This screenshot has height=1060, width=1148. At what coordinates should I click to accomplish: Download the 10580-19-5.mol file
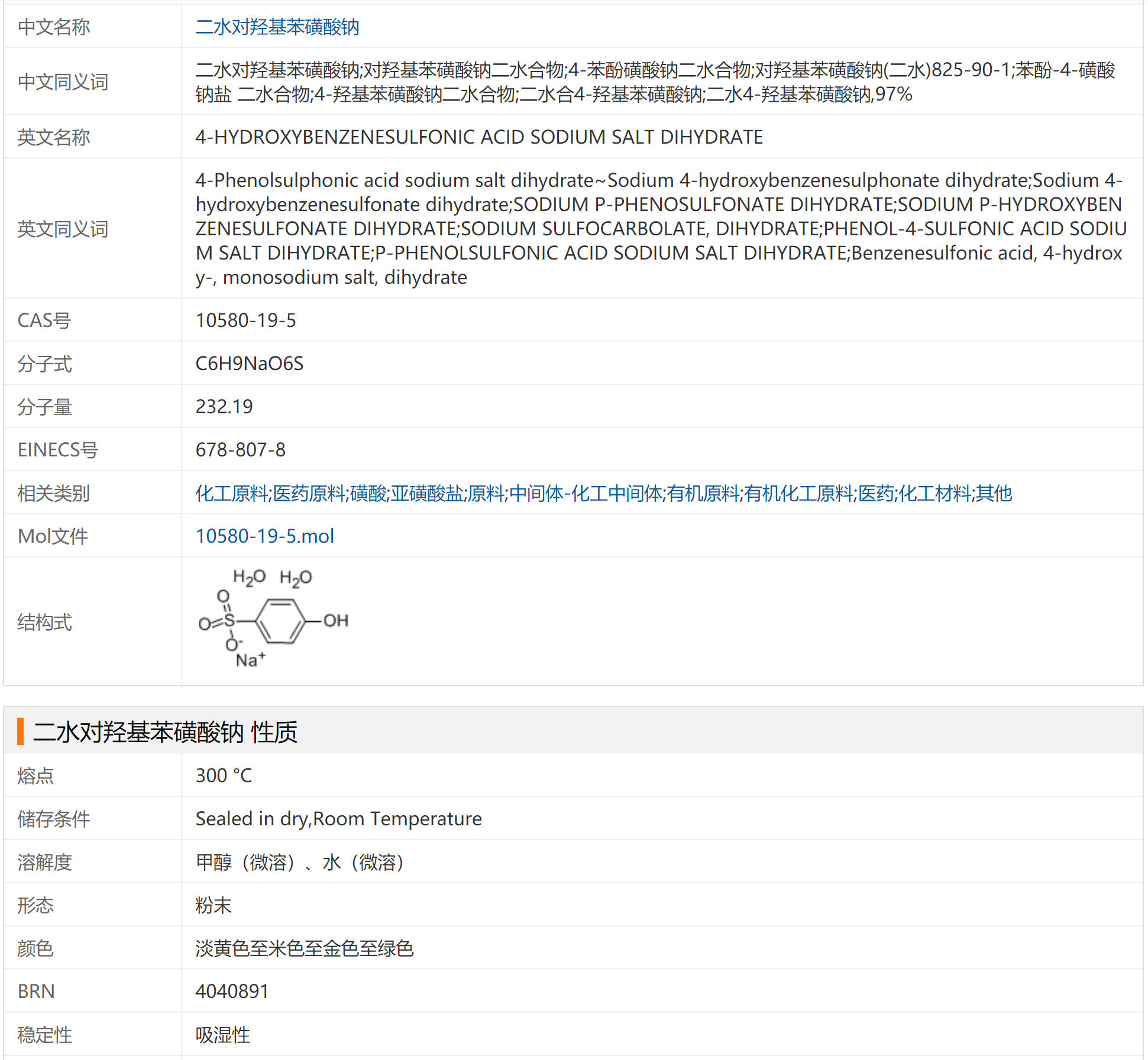[264, 536]
